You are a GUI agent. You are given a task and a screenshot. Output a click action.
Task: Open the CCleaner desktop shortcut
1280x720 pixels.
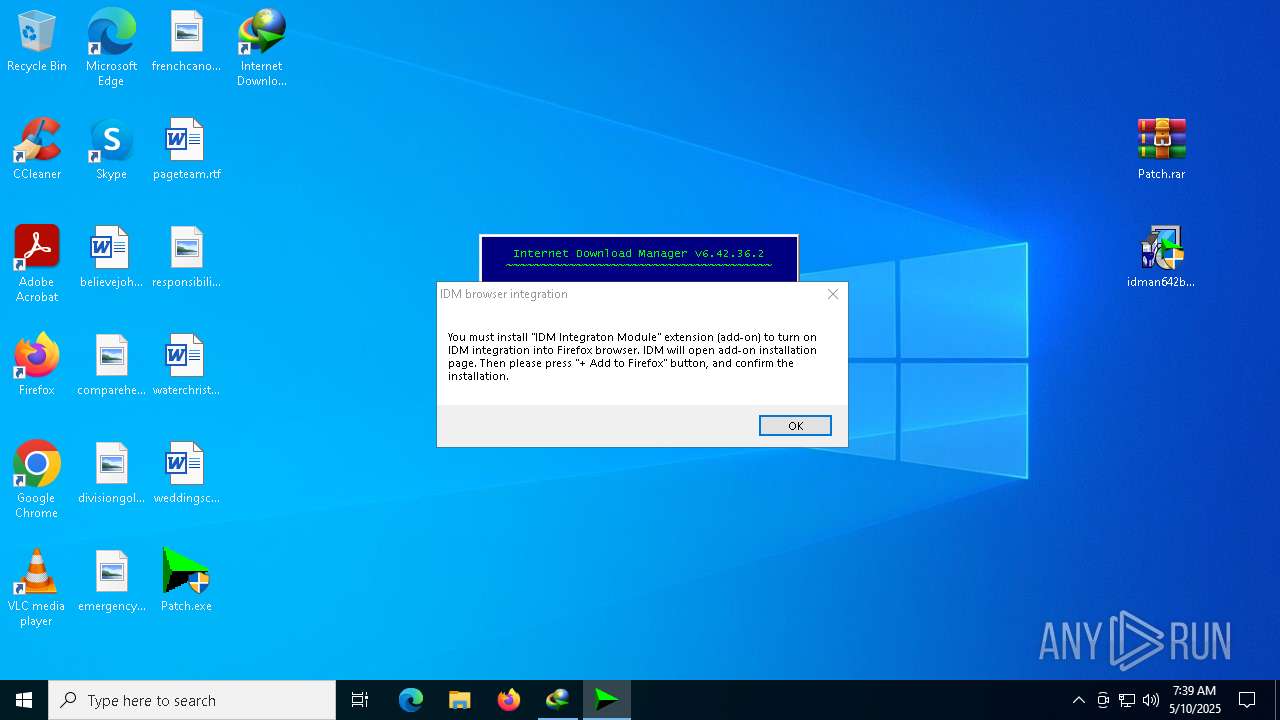pos(37,150)
